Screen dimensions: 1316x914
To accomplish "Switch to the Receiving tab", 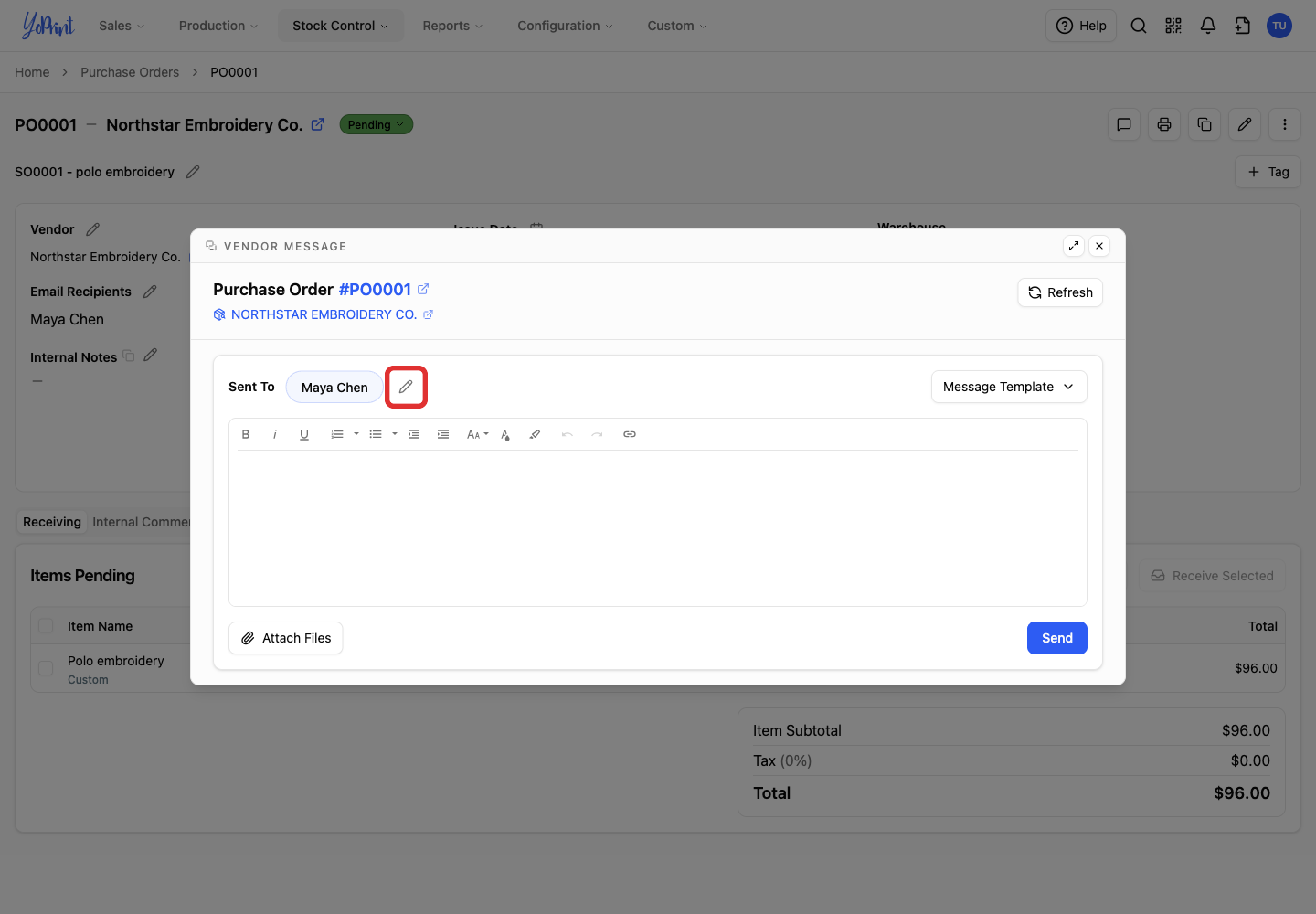I will coord(52,522).
